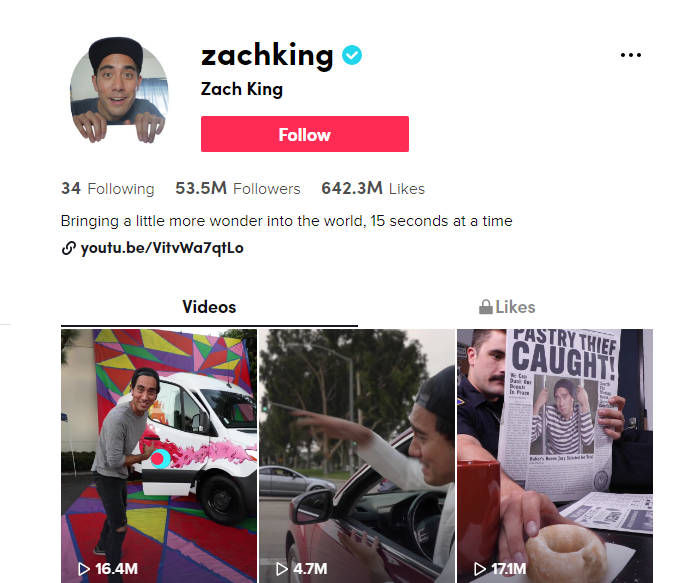Follow the zachking account
This screenshot has height=583, width=698.
coord(305,134)
